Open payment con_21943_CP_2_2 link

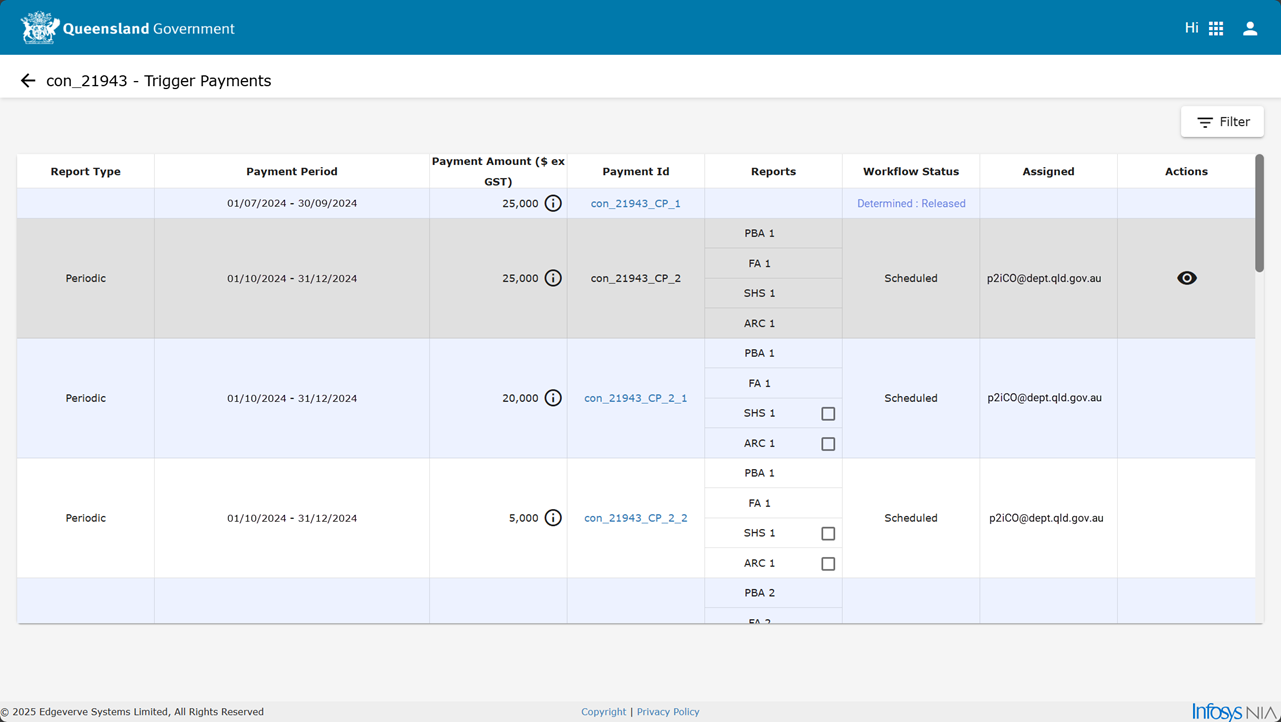(636, 518)
